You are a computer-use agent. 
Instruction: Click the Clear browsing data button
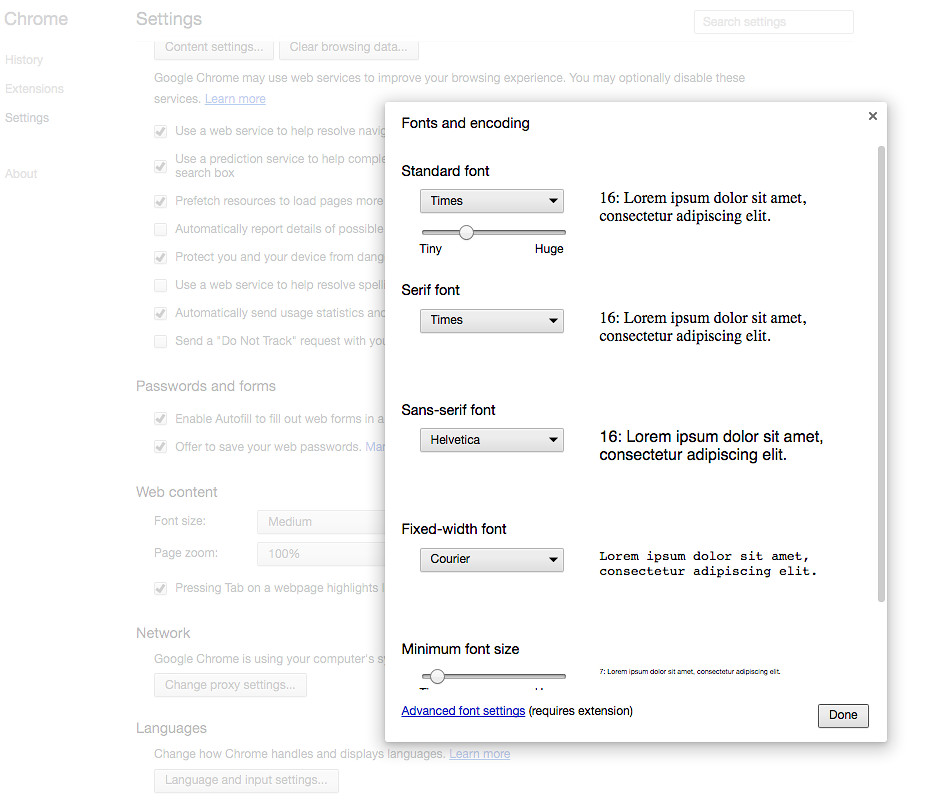click(x=348, y=47)
